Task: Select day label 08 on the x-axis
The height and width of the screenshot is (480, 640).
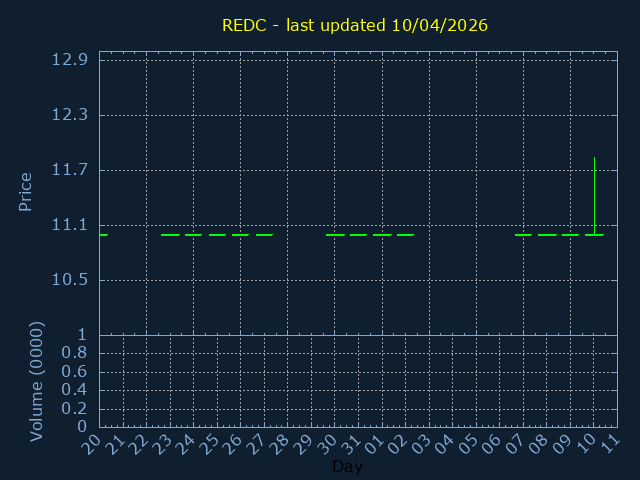Action: [x=539, y=444]
